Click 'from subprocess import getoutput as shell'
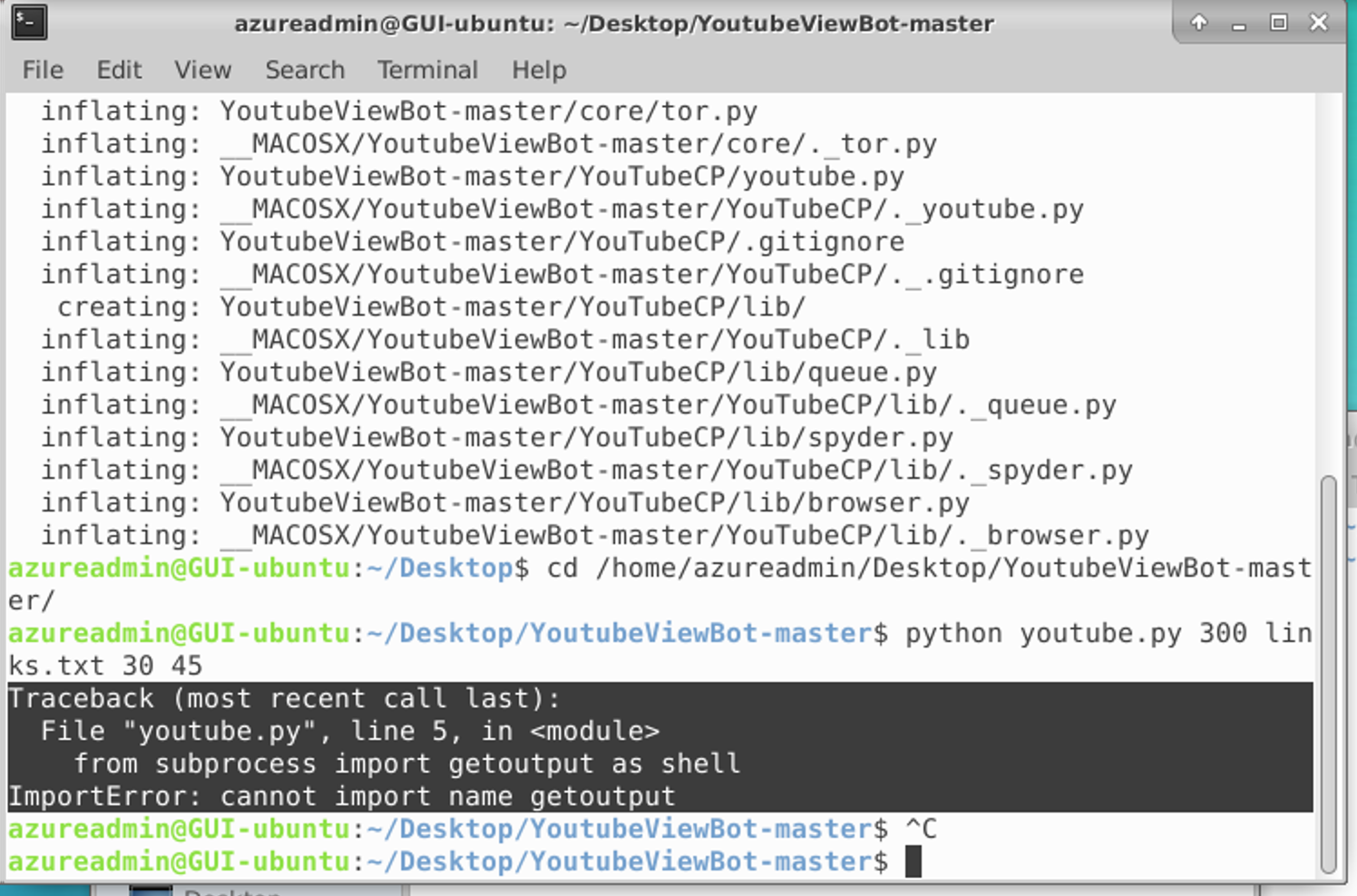Viewport: 1357px width, 896px height. click(x=407, y=764)
